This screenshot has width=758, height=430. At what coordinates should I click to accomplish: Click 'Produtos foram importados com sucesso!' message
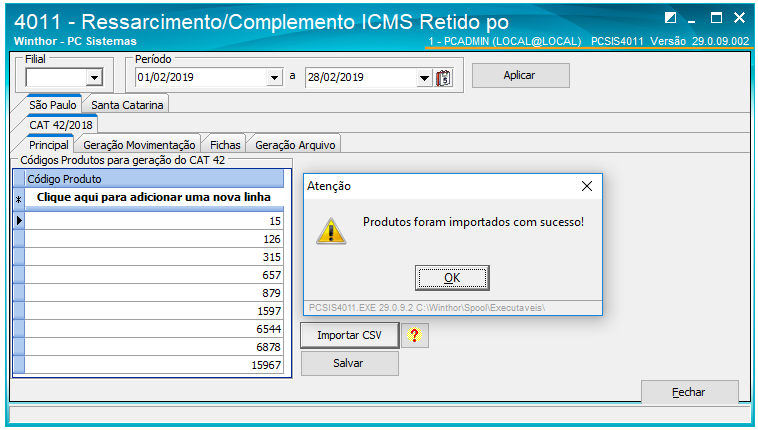click(x=473, y=222)
